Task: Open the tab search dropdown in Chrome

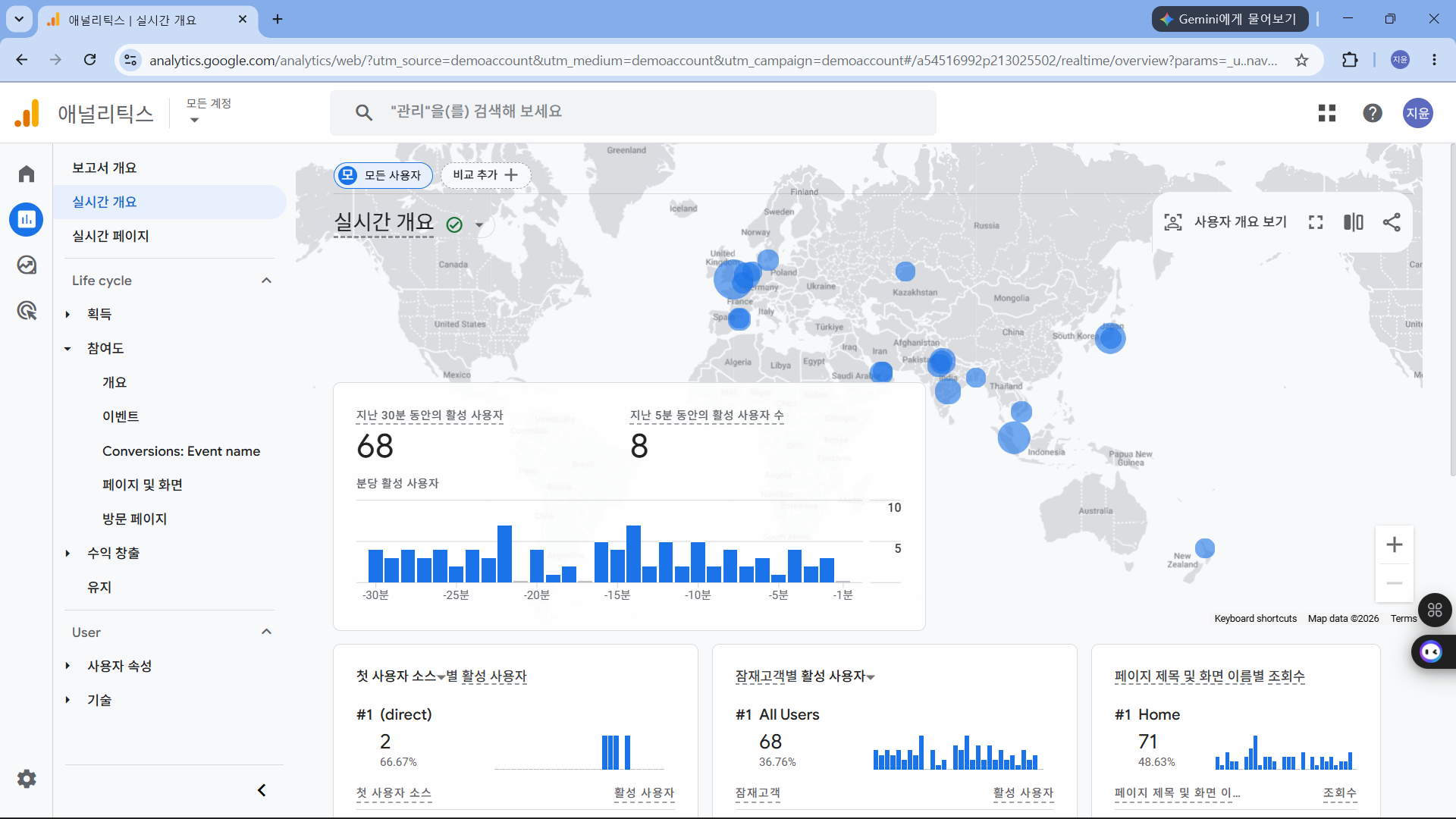Action: (19, 19)
